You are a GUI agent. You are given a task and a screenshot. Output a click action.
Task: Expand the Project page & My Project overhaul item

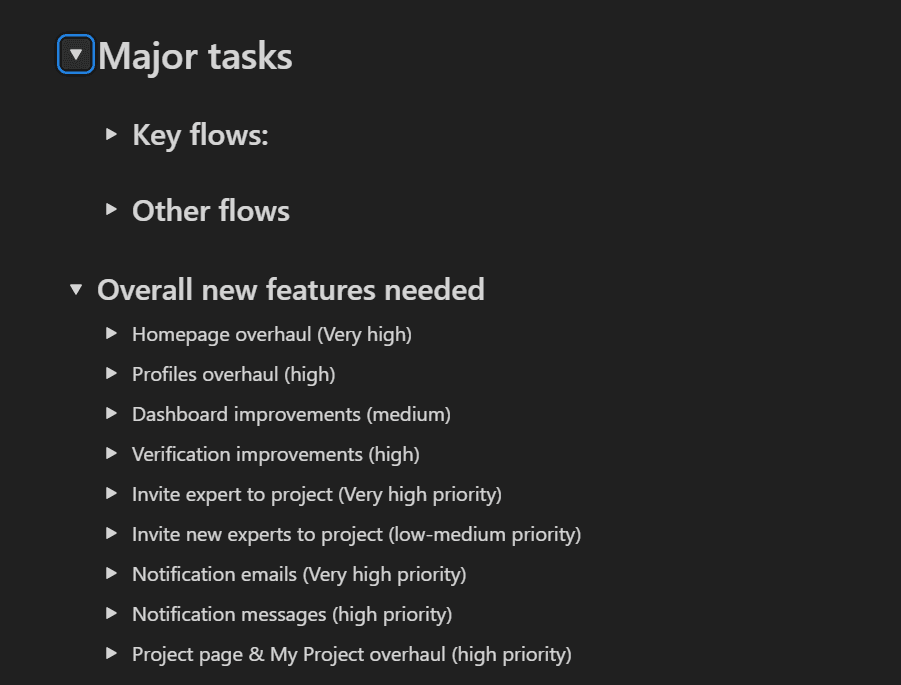tap(111, 653)
